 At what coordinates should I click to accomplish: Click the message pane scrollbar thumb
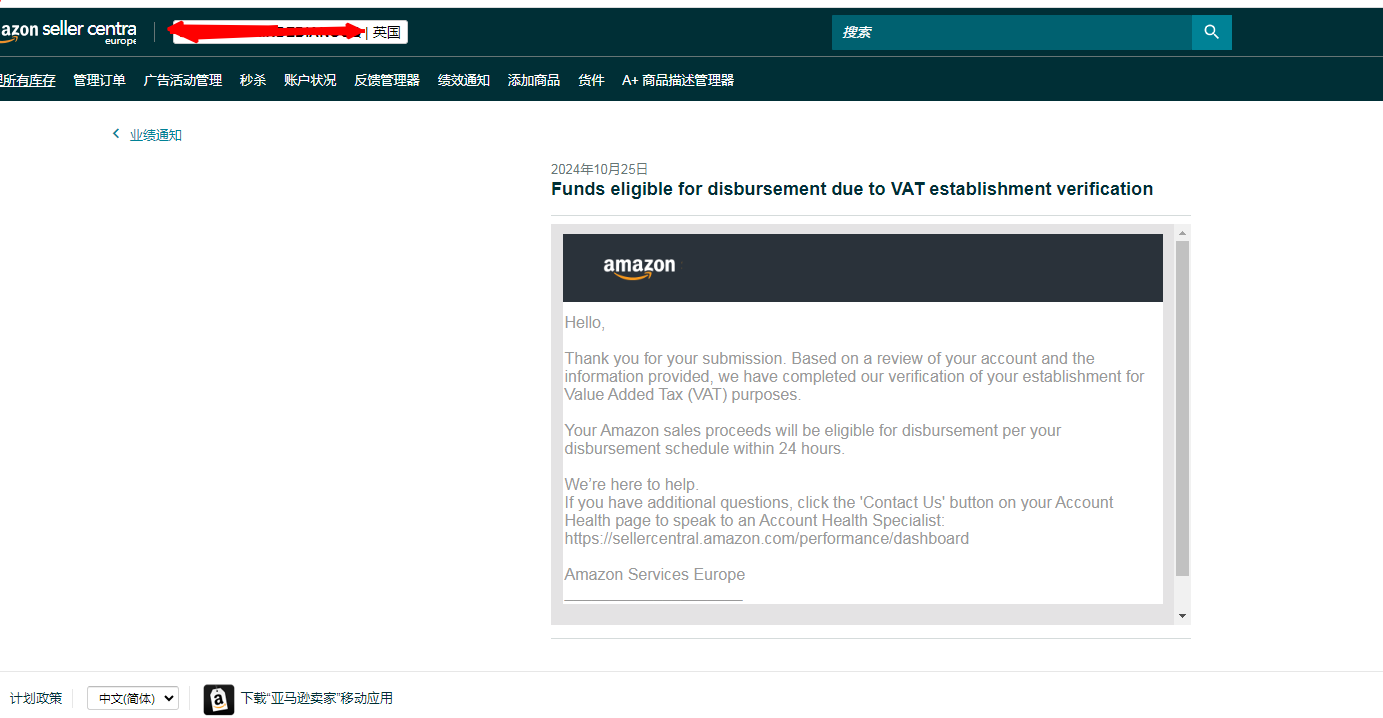(1182, 408)
